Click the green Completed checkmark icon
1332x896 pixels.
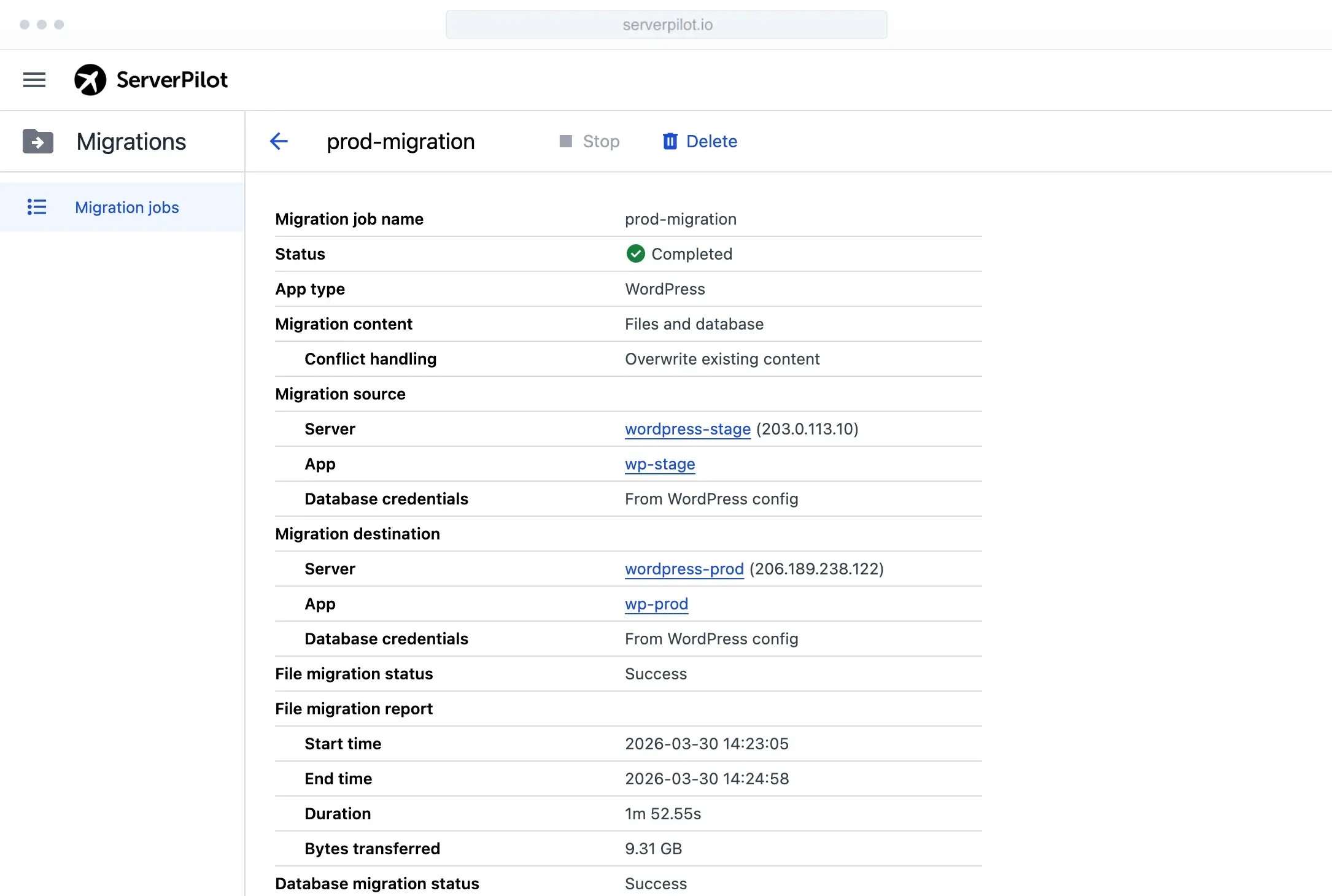[x=635, y=254]
